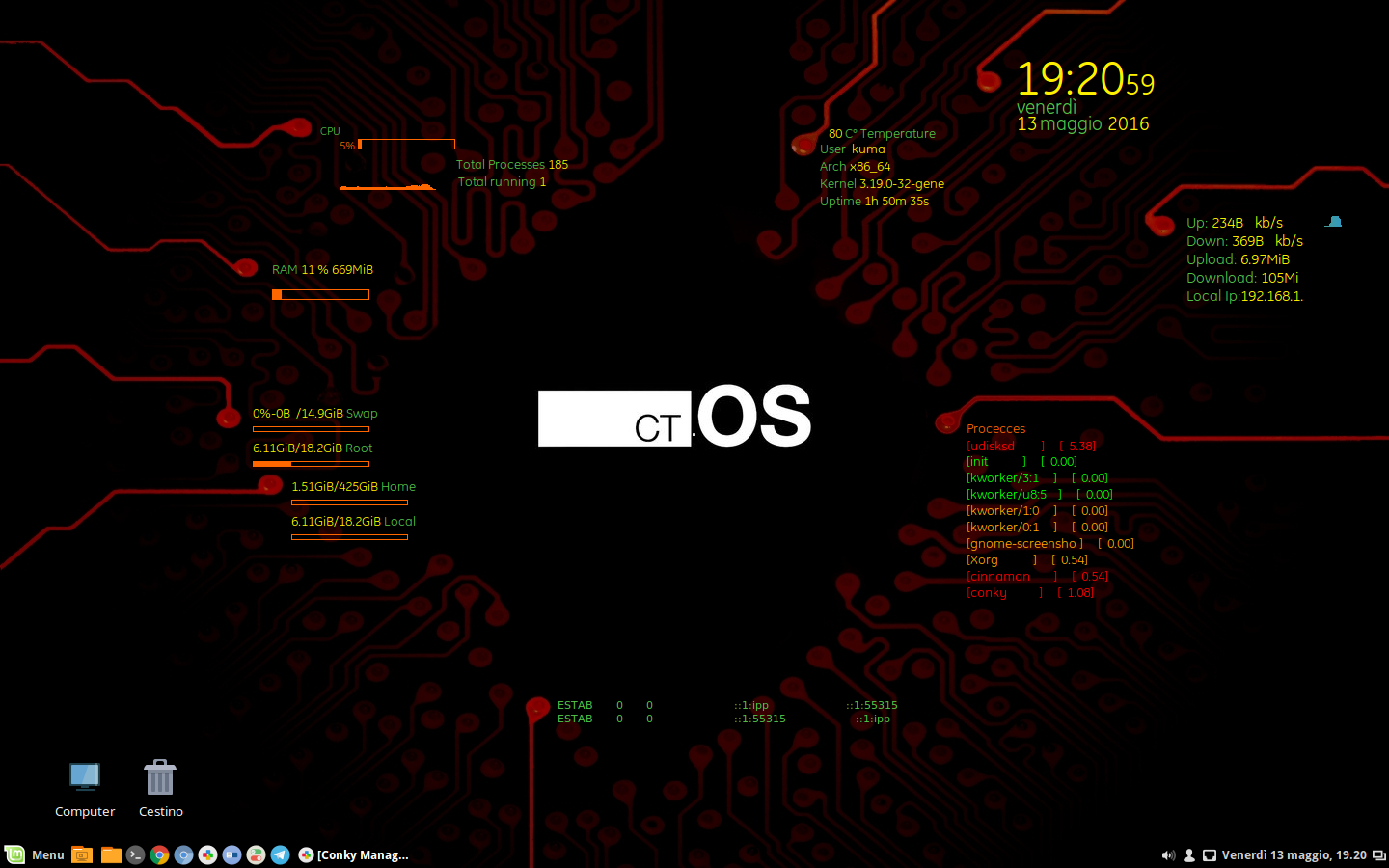
Task: Click the RAM usage progress bar
Action: pyautogui.click(x=320, y=294)
